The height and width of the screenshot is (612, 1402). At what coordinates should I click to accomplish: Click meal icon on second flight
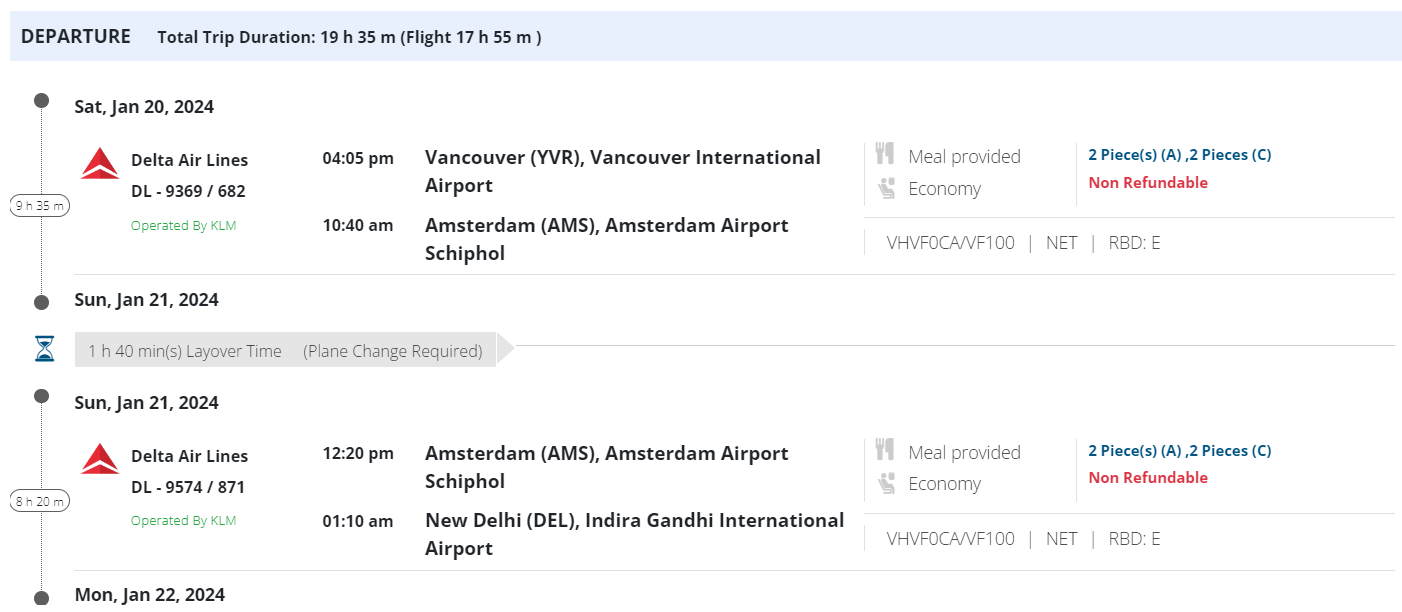click(884, 450)
